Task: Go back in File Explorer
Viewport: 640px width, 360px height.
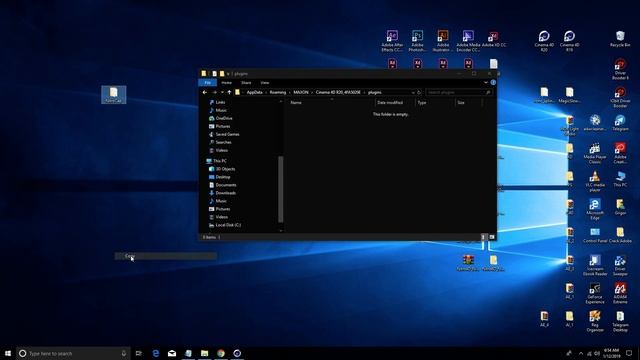Action: tap(204, 92)
